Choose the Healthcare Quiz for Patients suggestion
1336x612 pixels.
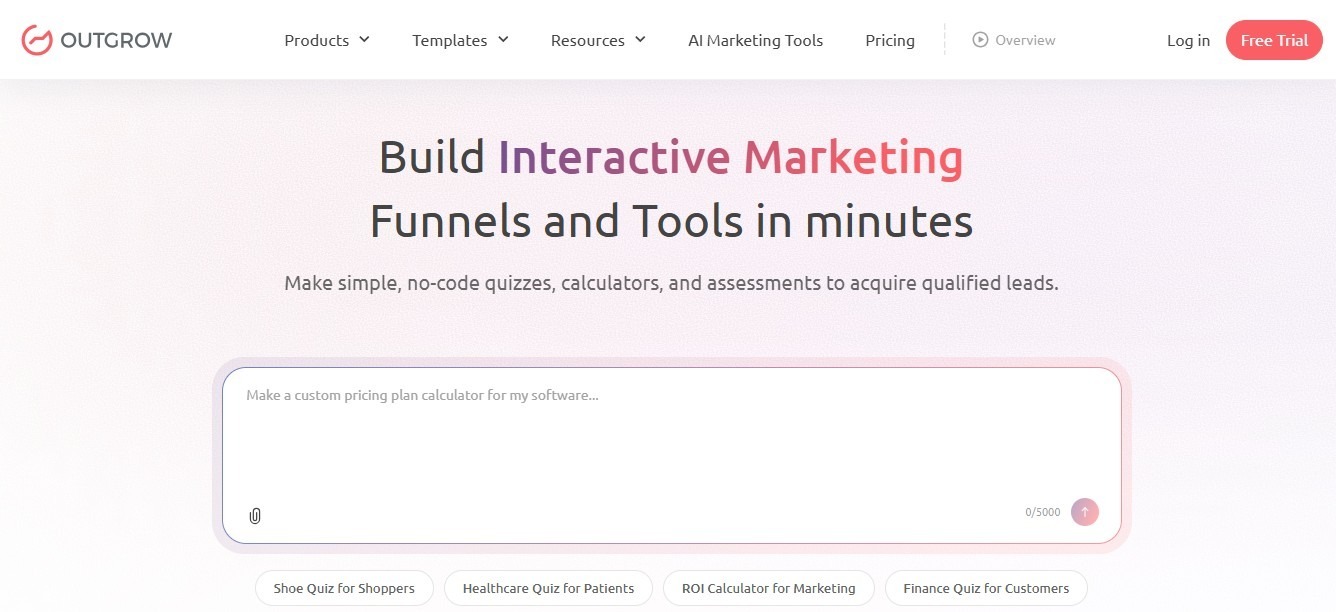coord(548,588)
